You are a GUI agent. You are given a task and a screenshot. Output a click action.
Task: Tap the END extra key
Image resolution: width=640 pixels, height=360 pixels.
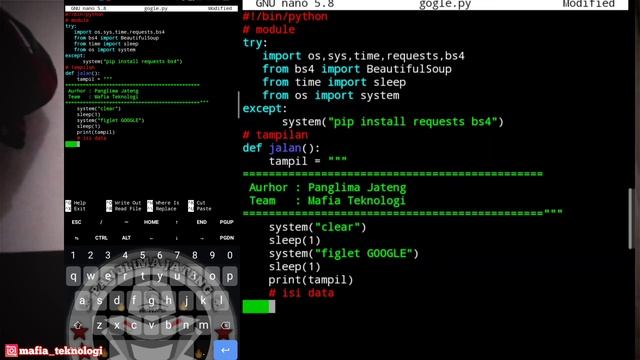[202, 222]
